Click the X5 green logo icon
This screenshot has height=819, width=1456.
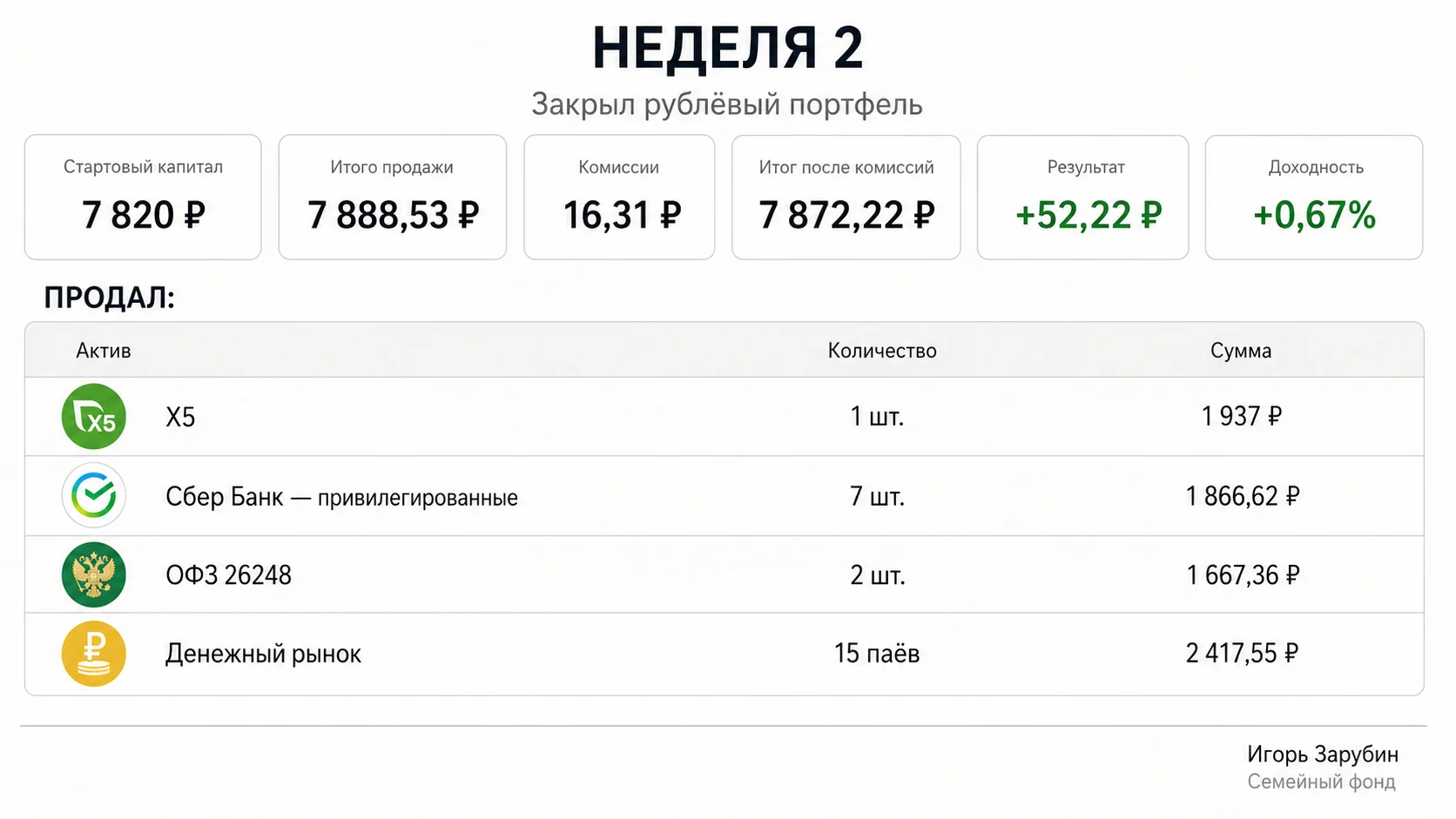[x=94, y=416]
